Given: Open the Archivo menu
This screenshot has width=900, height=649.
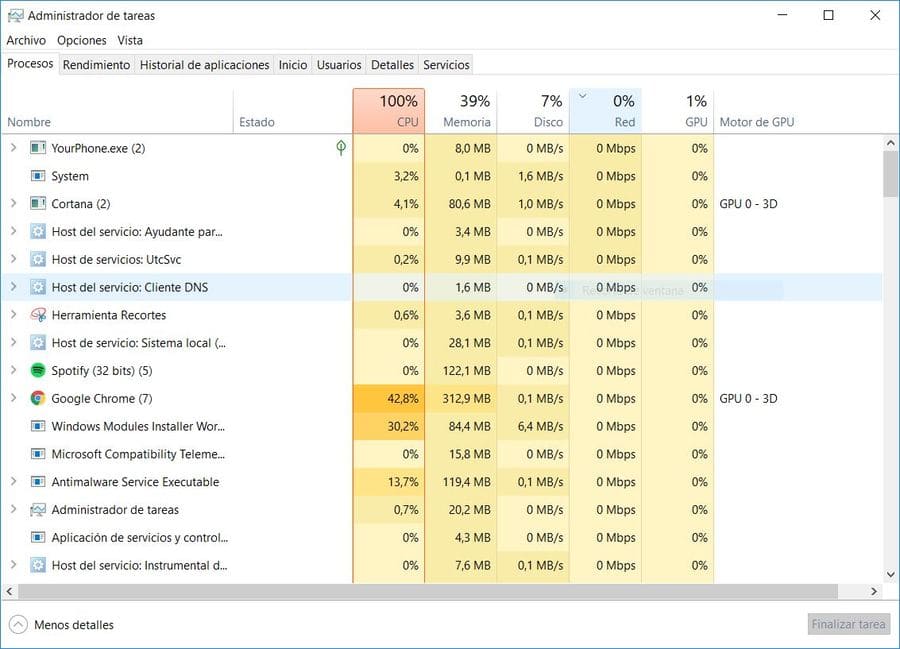Looking at the screenshot, I should pos(26,41).
